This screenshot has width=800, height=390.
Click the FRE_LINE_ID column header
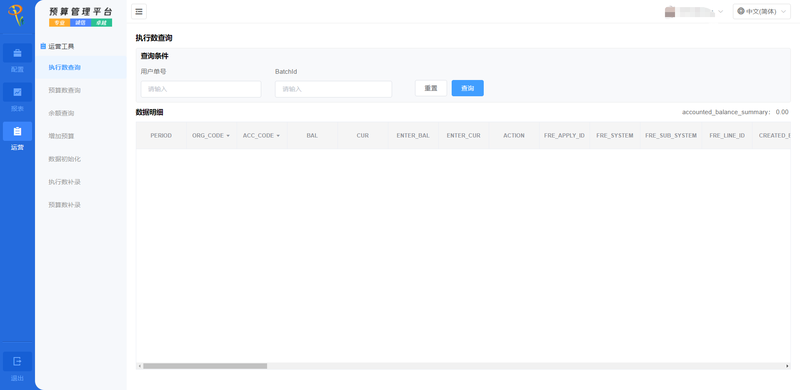(x=727, y=136)
